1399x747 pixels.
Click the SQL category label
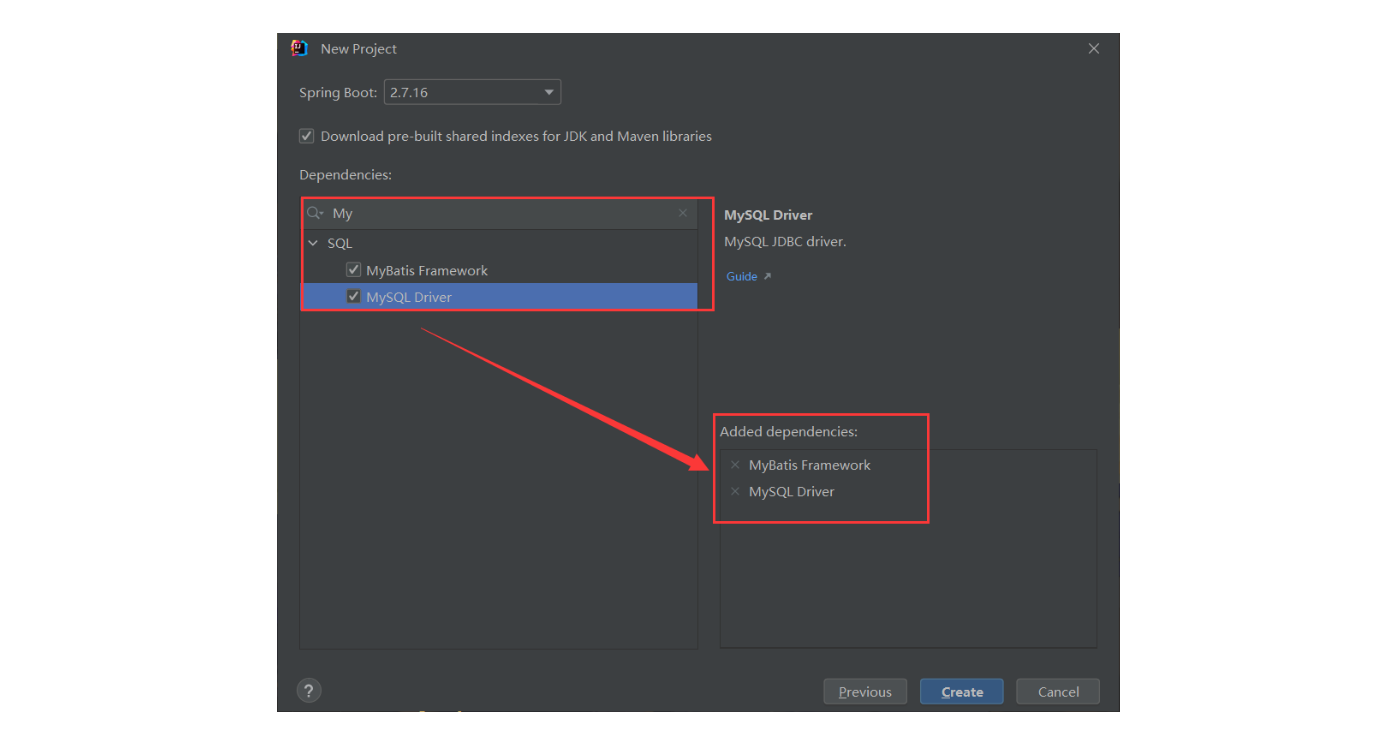point(340,243)
